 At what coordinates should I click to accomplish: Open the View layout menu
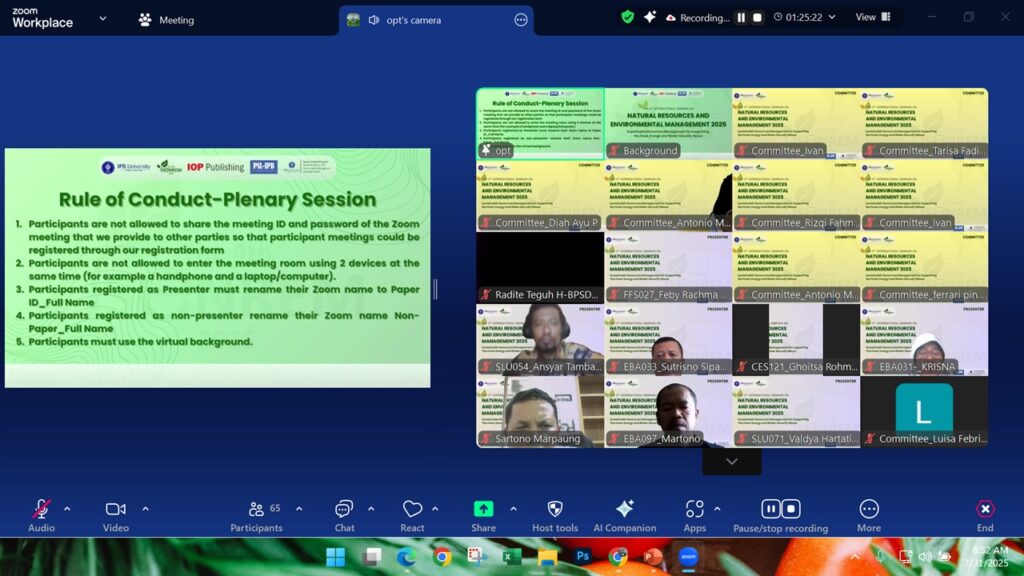(871, 17)
